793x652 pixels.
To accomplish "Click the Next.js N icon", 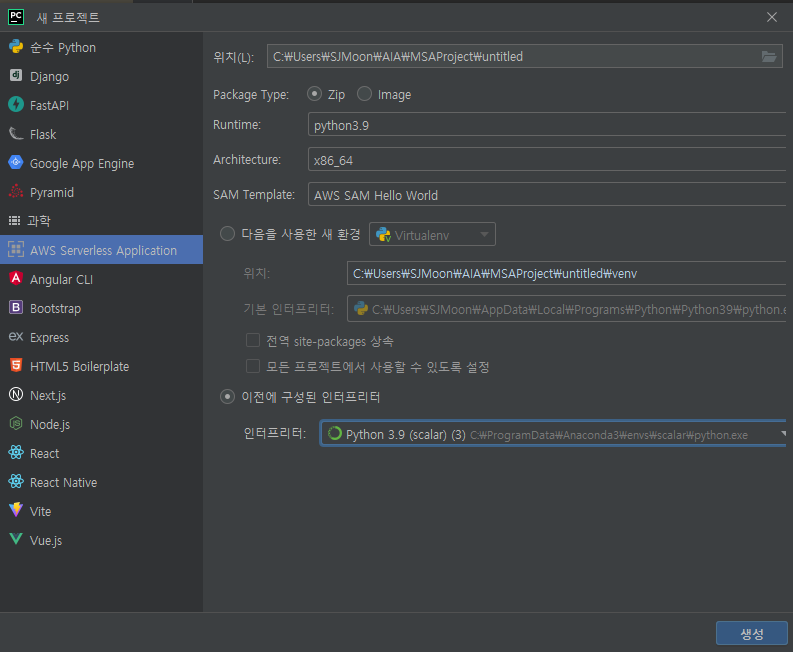I will click(16, 395).
